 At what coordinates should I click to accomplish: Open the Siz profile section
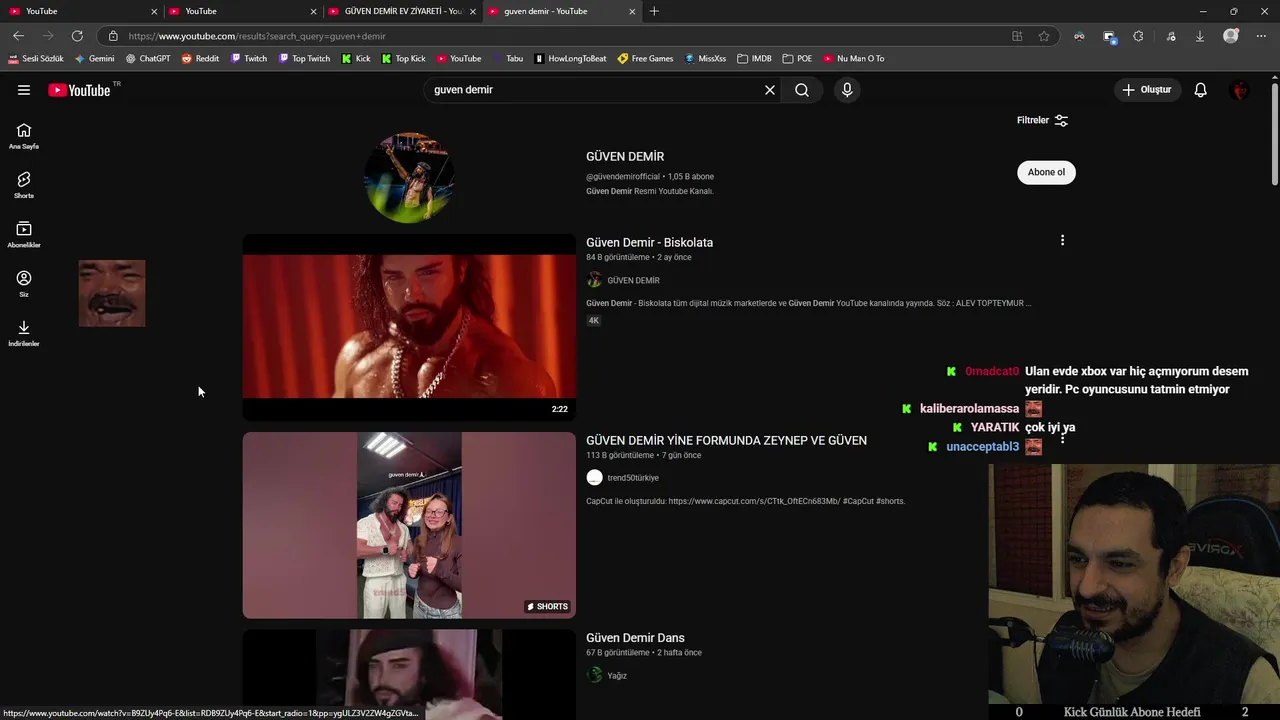click(x=24, y=283)
